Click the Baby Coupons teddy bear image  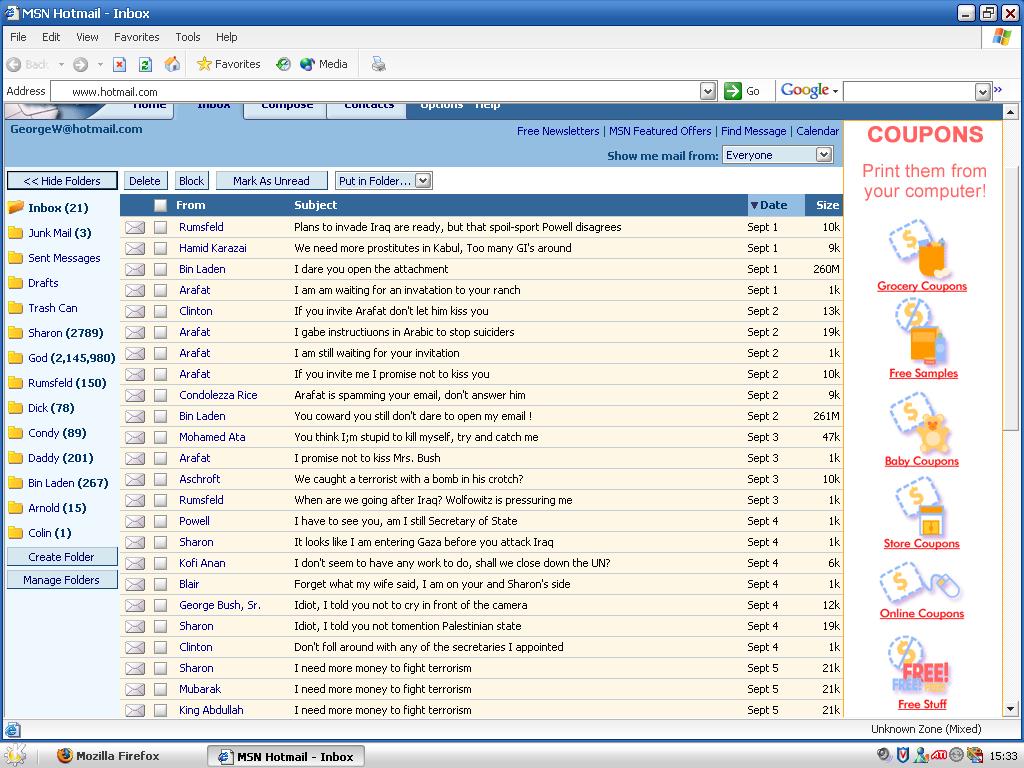(x=920, y=422)
